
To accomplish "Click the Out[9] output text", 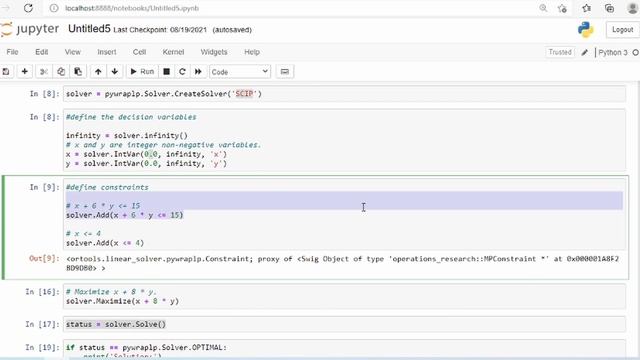I will (342, 263).
